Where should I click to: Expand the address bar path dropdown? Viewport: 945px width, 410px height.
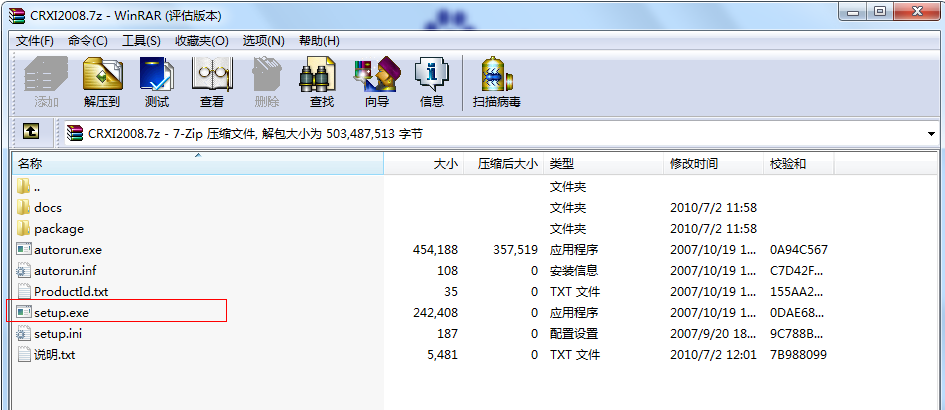coord(931,133)
